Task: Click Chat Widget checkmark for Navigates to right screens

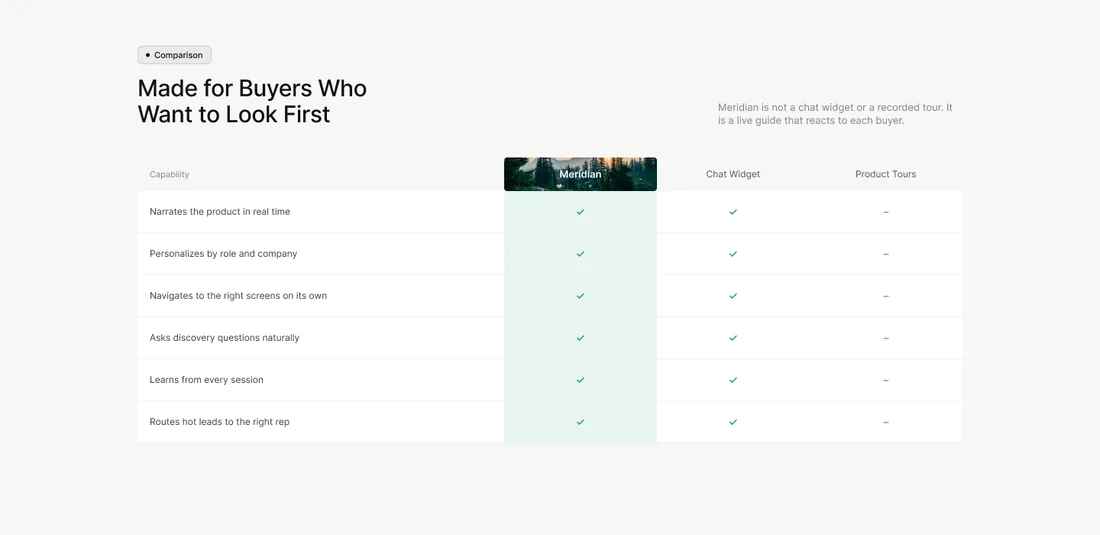Action: [733, 296]
